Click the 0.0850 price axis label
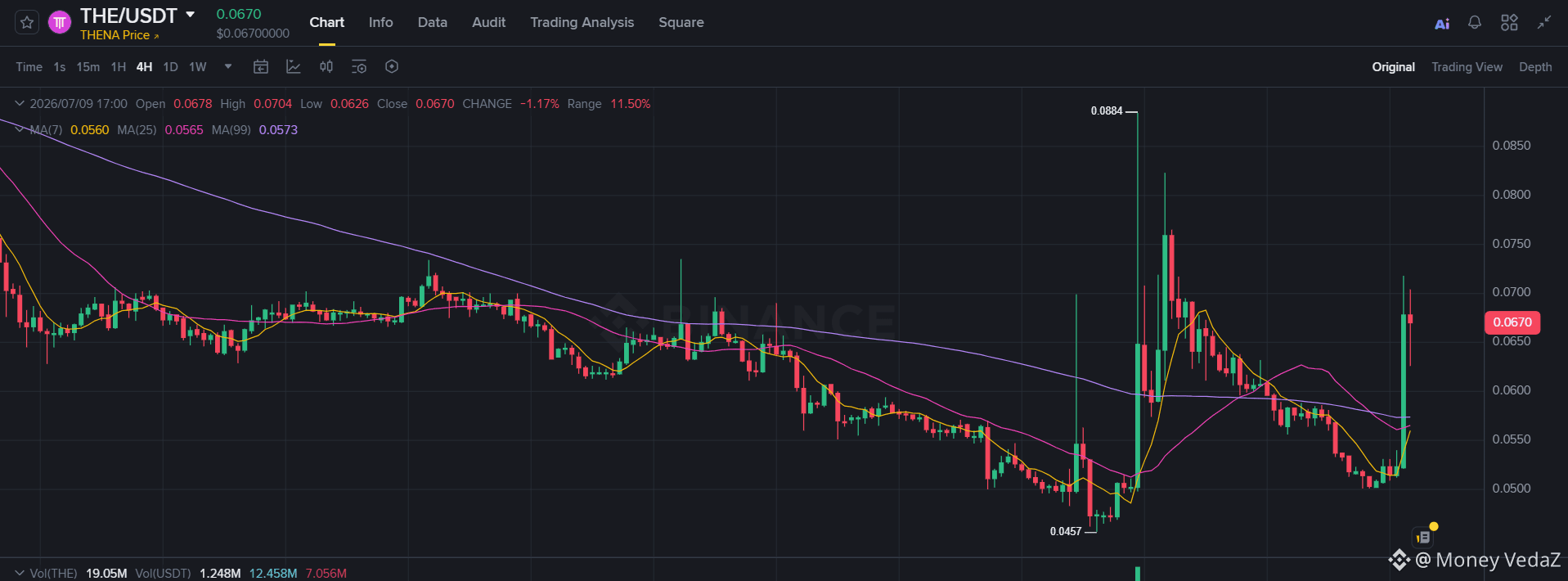Viewport: 1568px width, 581px height. pos(1511,146)
